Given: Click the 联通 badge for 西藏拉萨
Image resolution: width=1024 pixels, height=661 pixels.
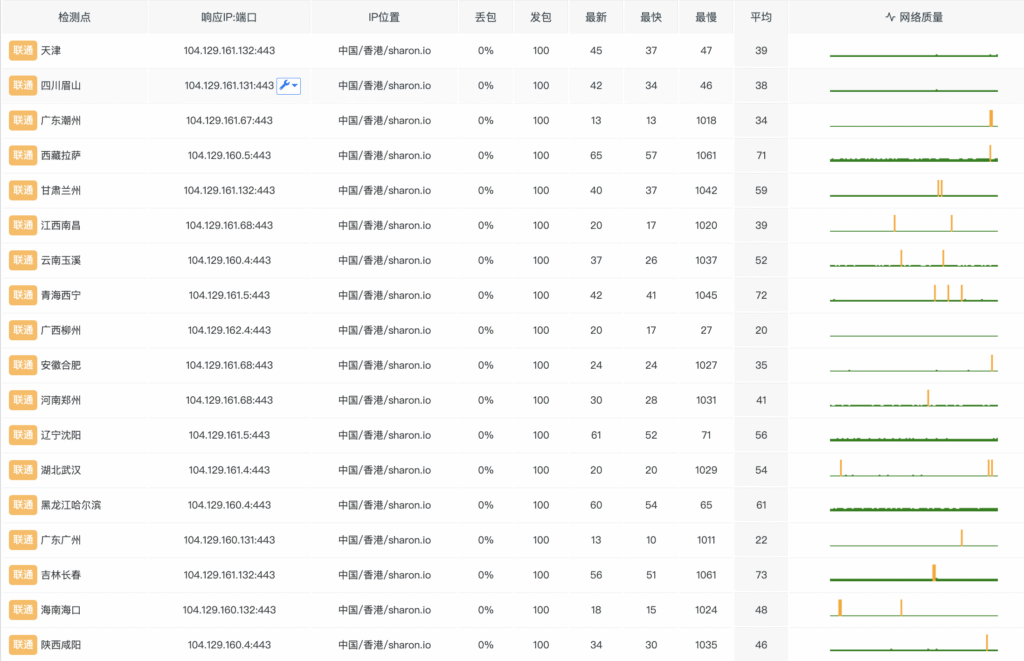Looking at the screenshot, I should coord(22,155).
